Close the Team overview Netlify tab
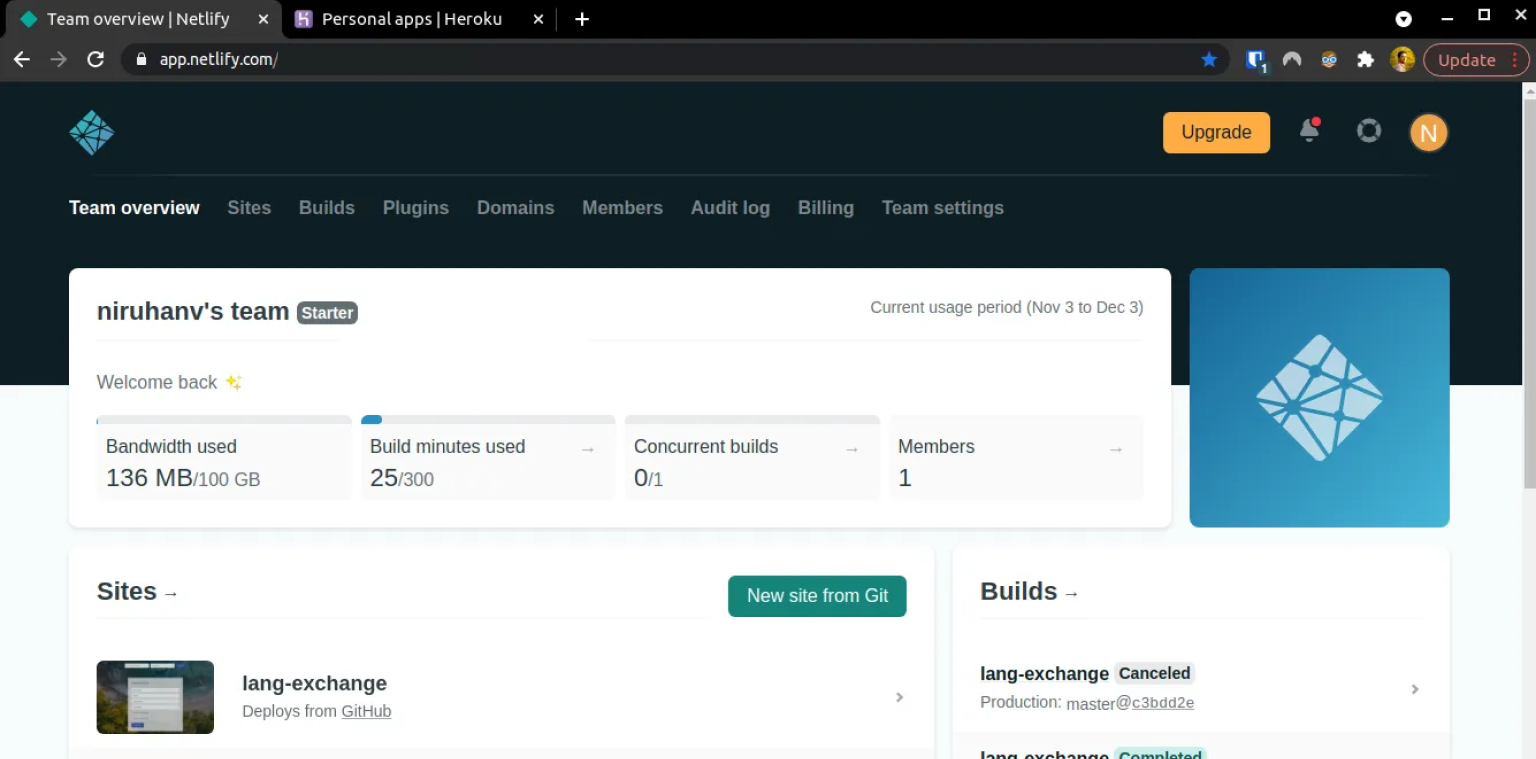 point(263,19)
